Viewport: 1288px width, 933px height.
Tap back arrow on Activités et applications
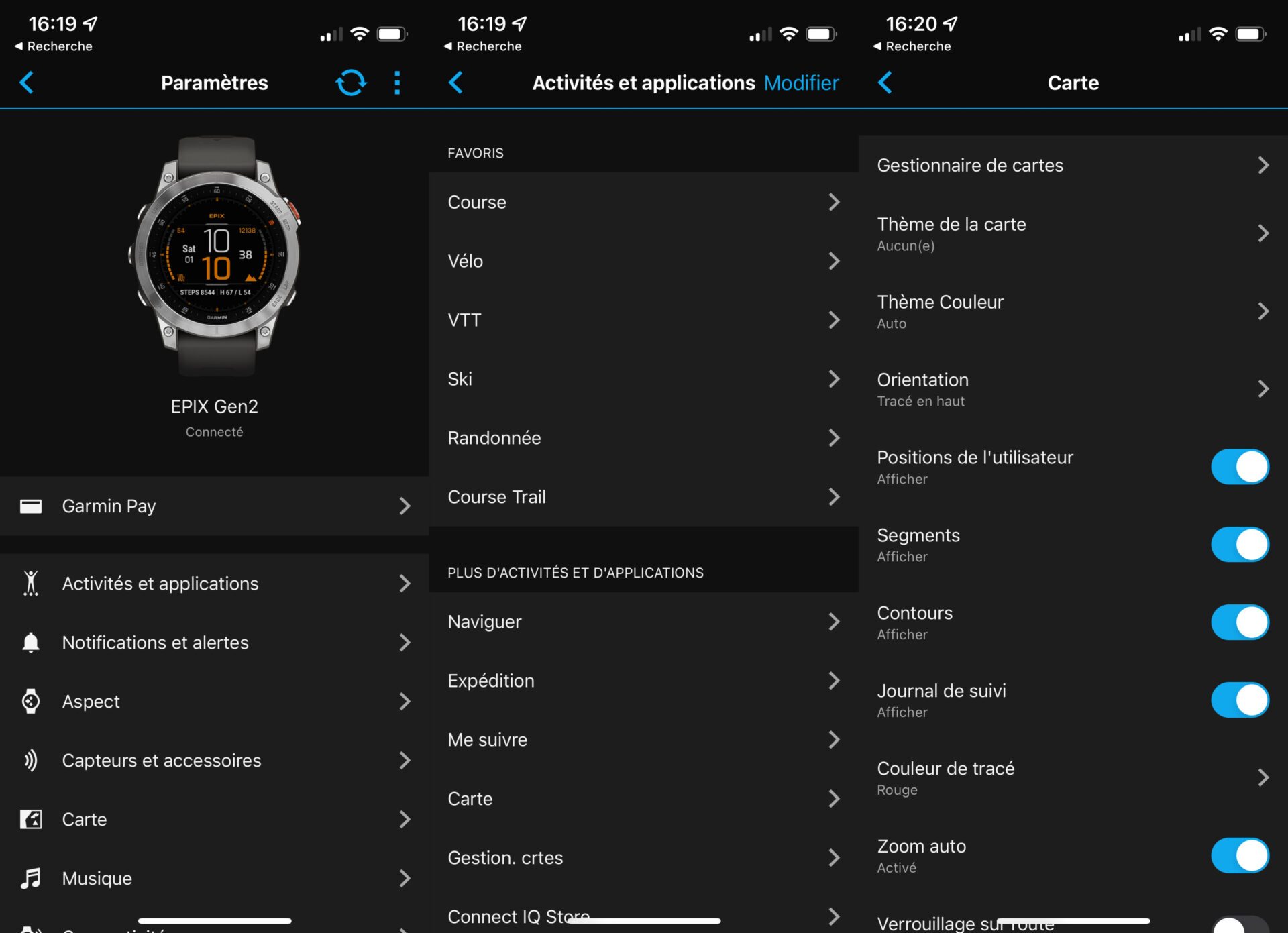pyautogui.click(x=455, y=83)
